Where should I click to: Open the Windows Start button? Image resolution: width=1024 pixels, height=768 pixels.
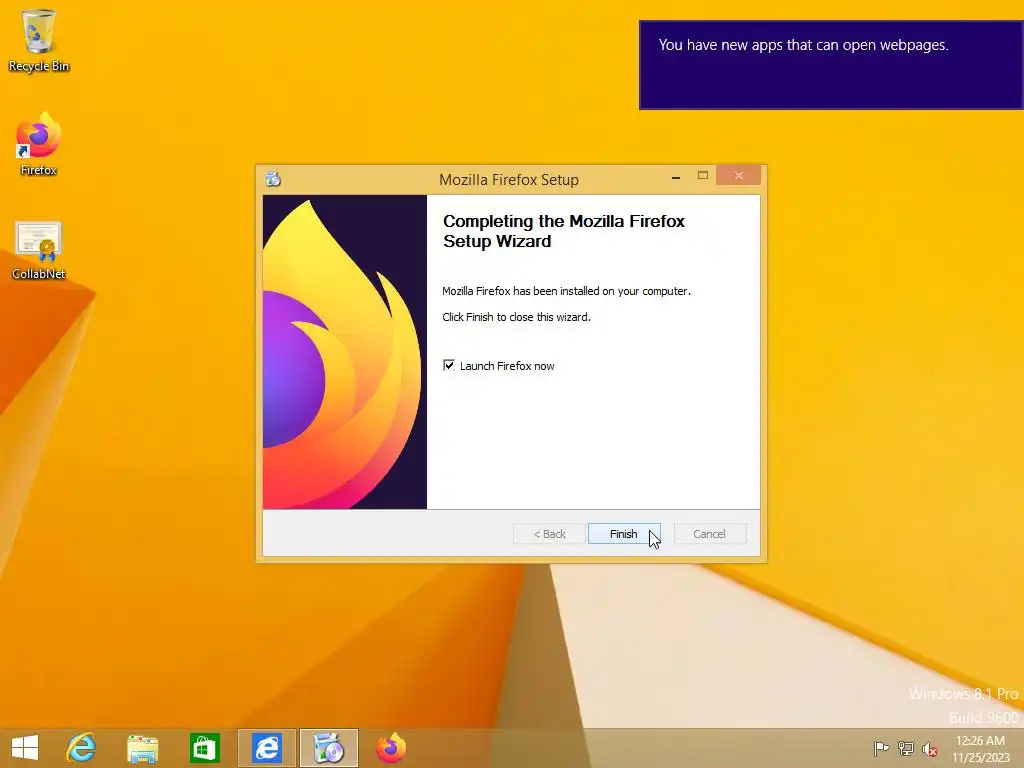pos(25,748)
